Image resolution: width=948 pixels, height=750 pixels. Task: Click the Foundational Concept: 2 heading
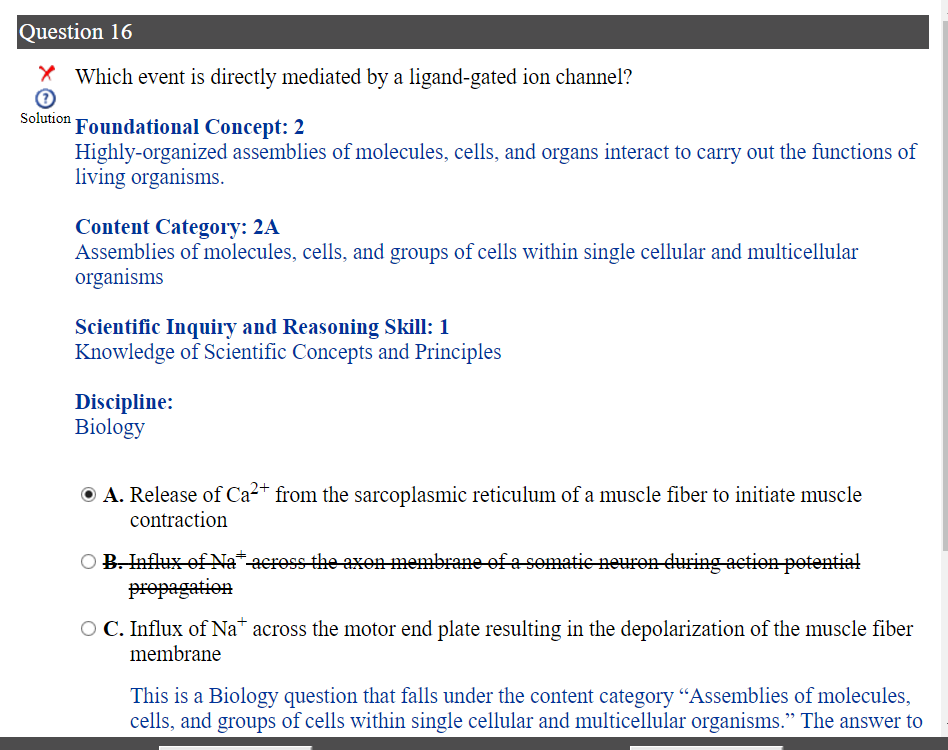[x=189, y=127]
